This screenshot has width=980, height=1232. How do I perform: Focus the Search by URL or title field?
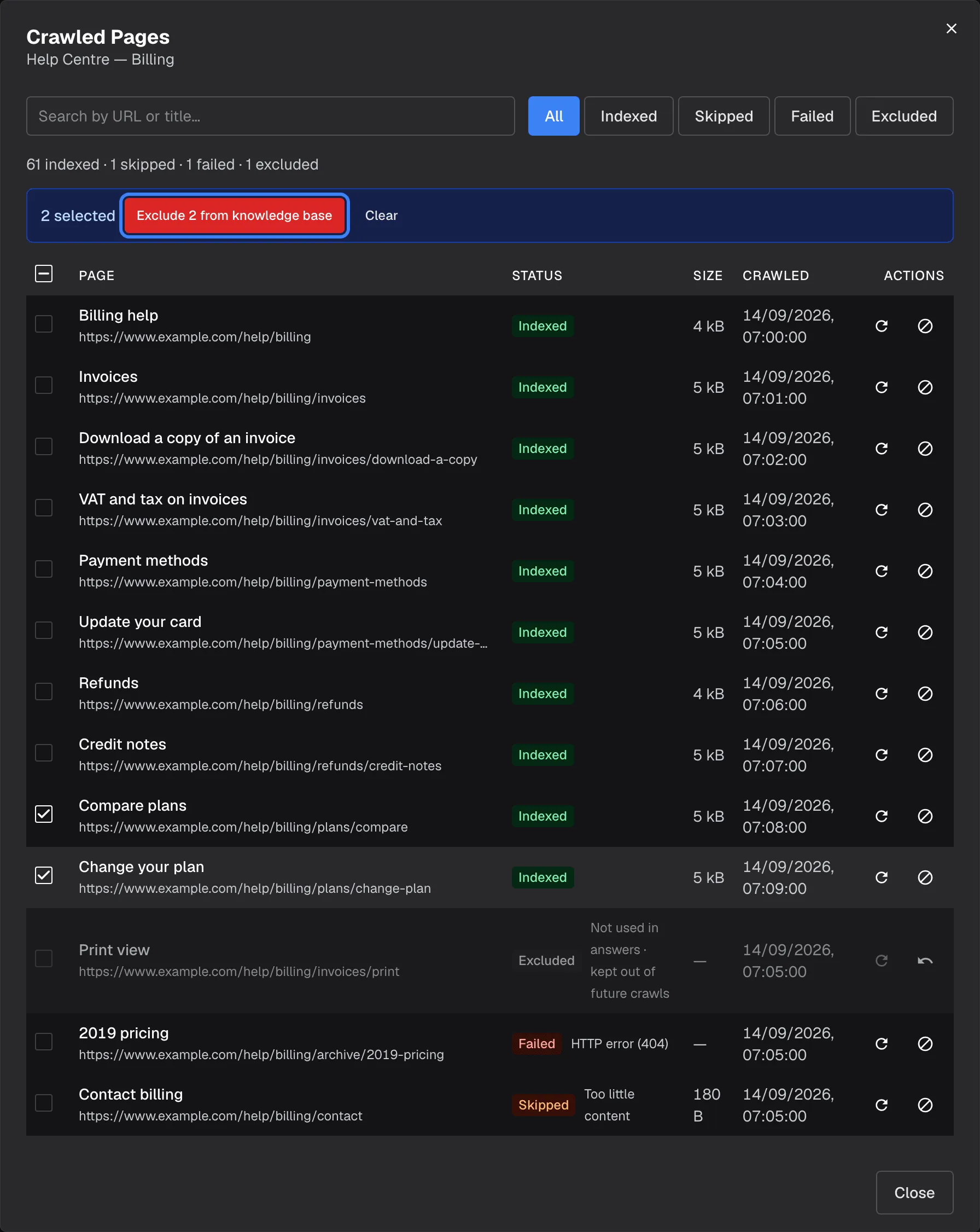(270, 116)
